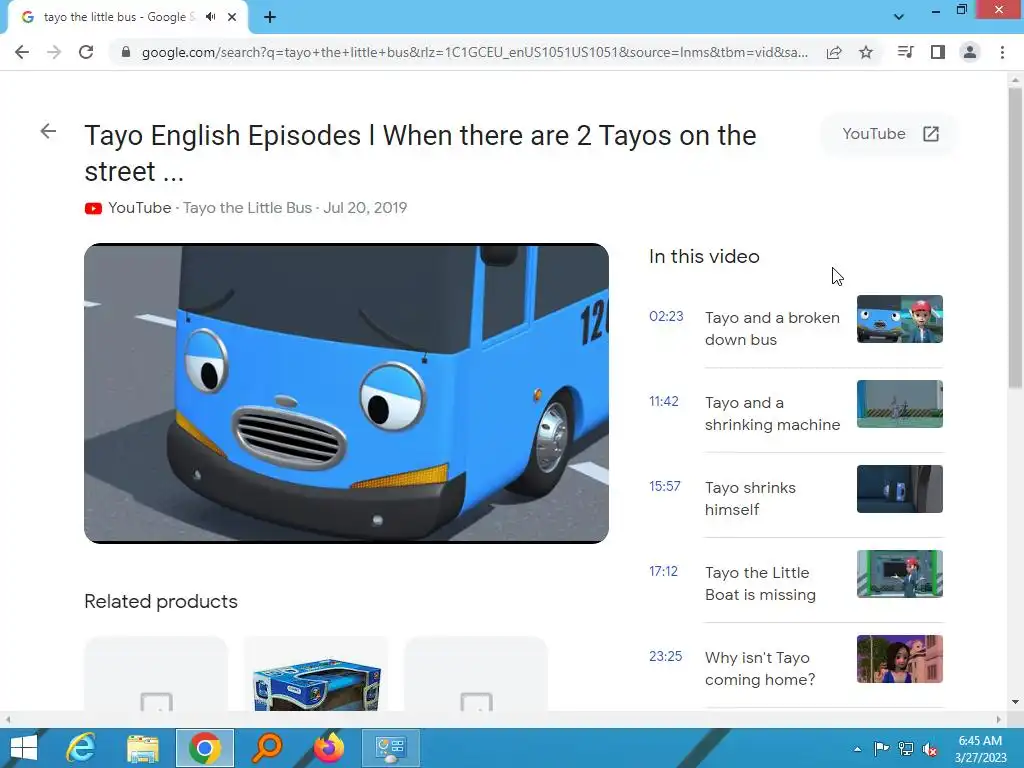Jump to 15:57 timestamp

pos(665,486)
